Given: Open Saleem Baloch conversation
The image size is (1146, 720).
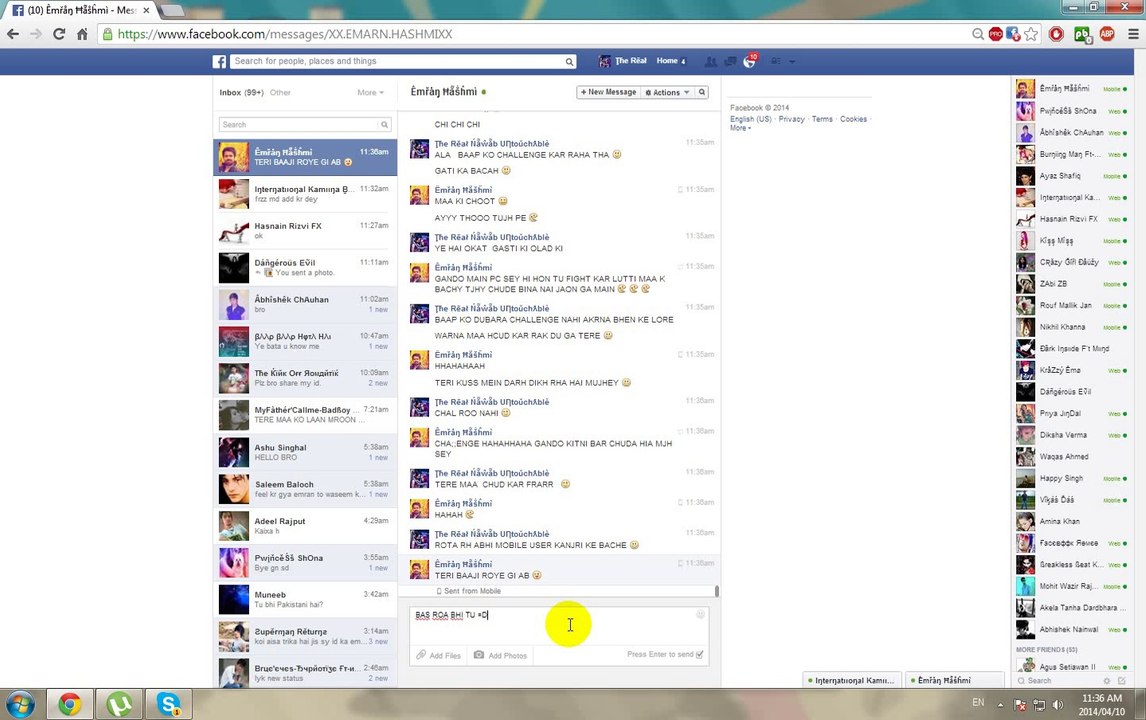Looking at the screenshot, I should tap(306, 489).
